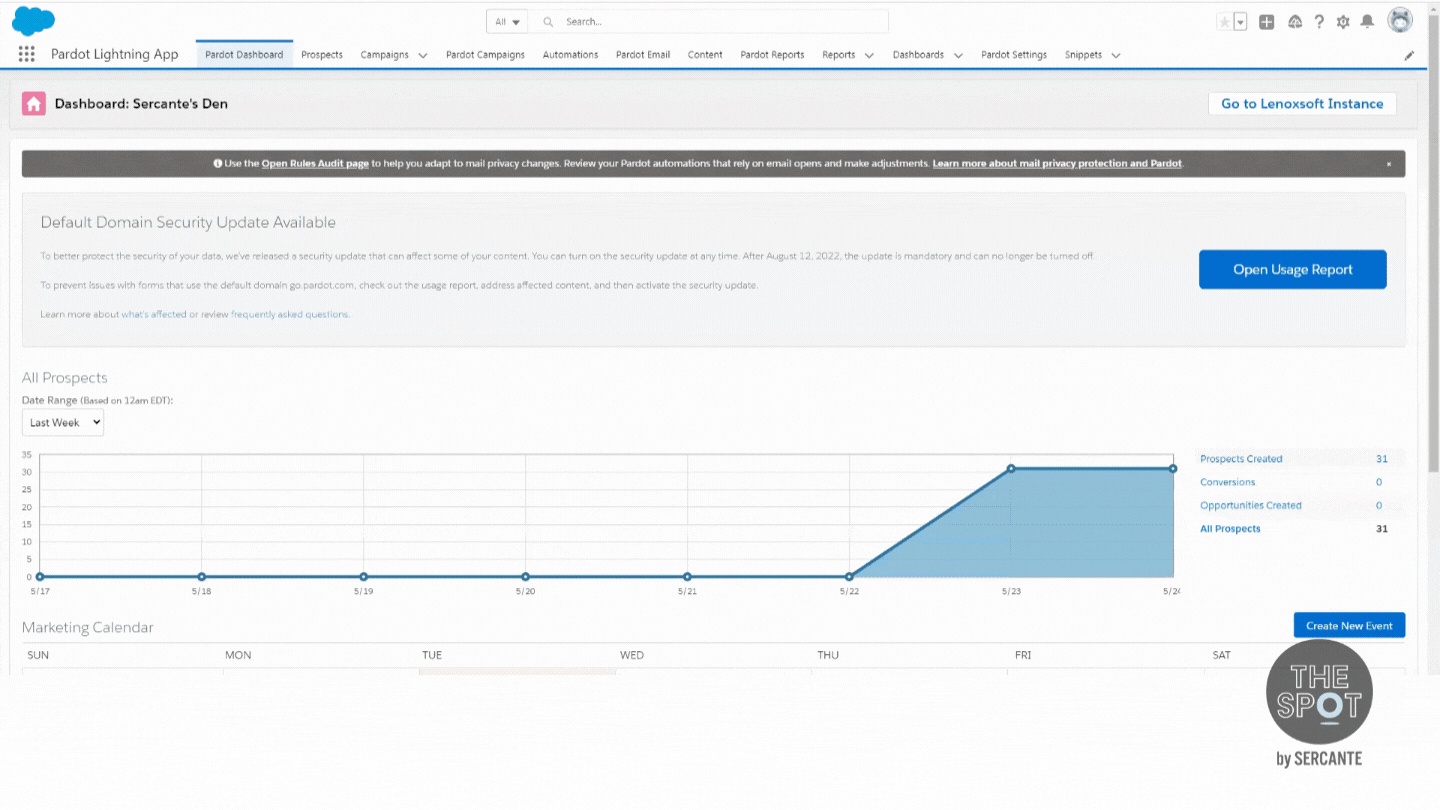Open the Campaigns tab

(x=385, y=55)
